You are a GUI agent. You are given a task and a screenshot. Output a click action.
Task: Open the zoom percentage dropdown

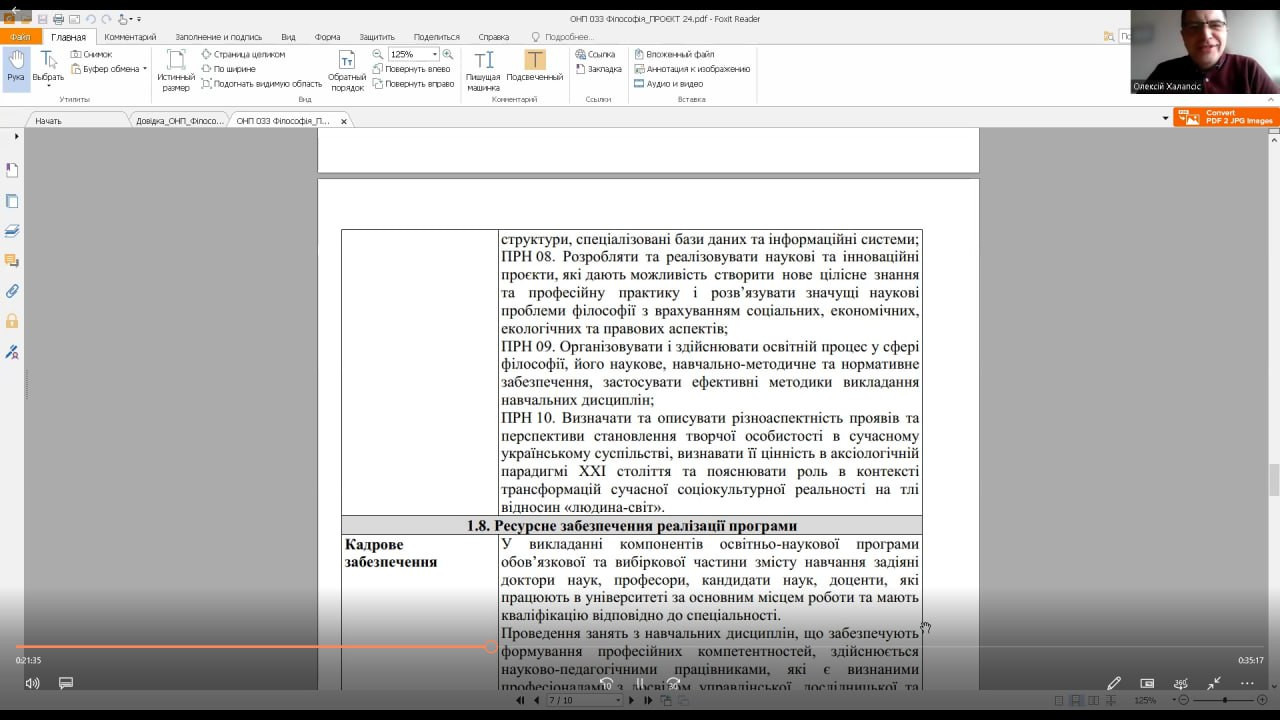tap(435, 54)
